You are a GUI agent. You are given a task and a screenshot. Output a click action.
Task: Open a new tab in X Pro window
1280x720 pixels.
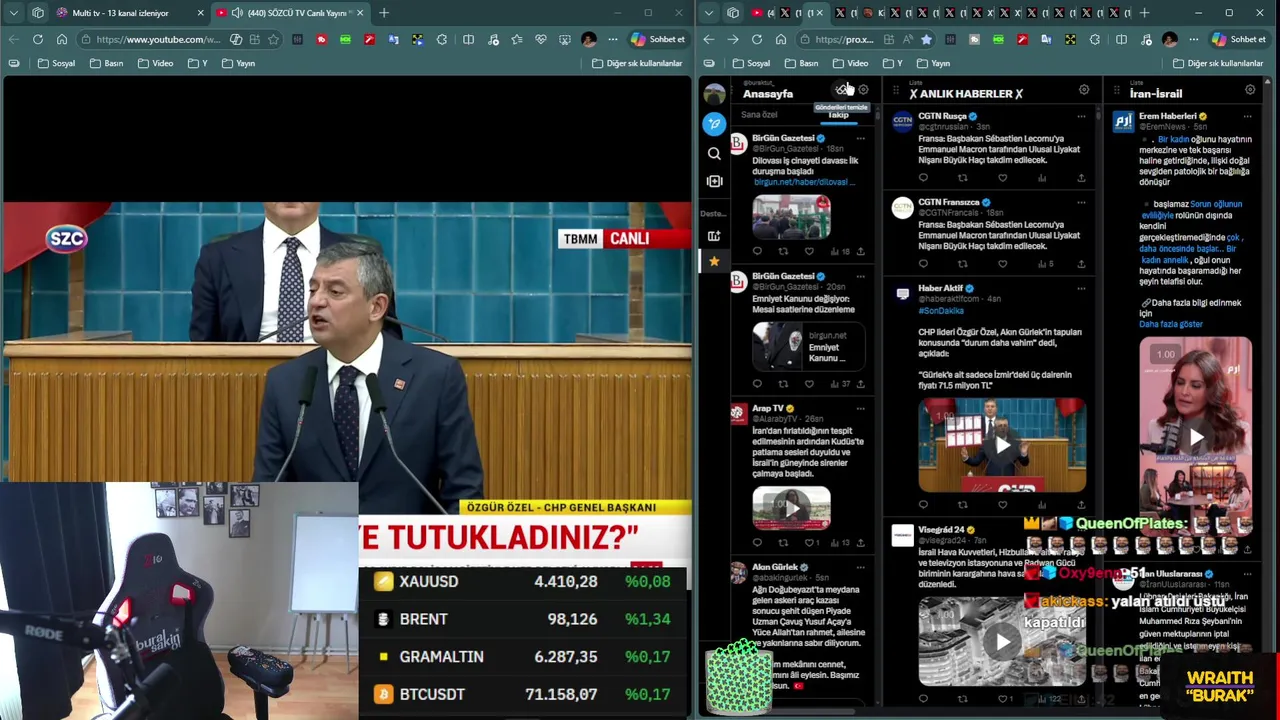click(1144, 13)
